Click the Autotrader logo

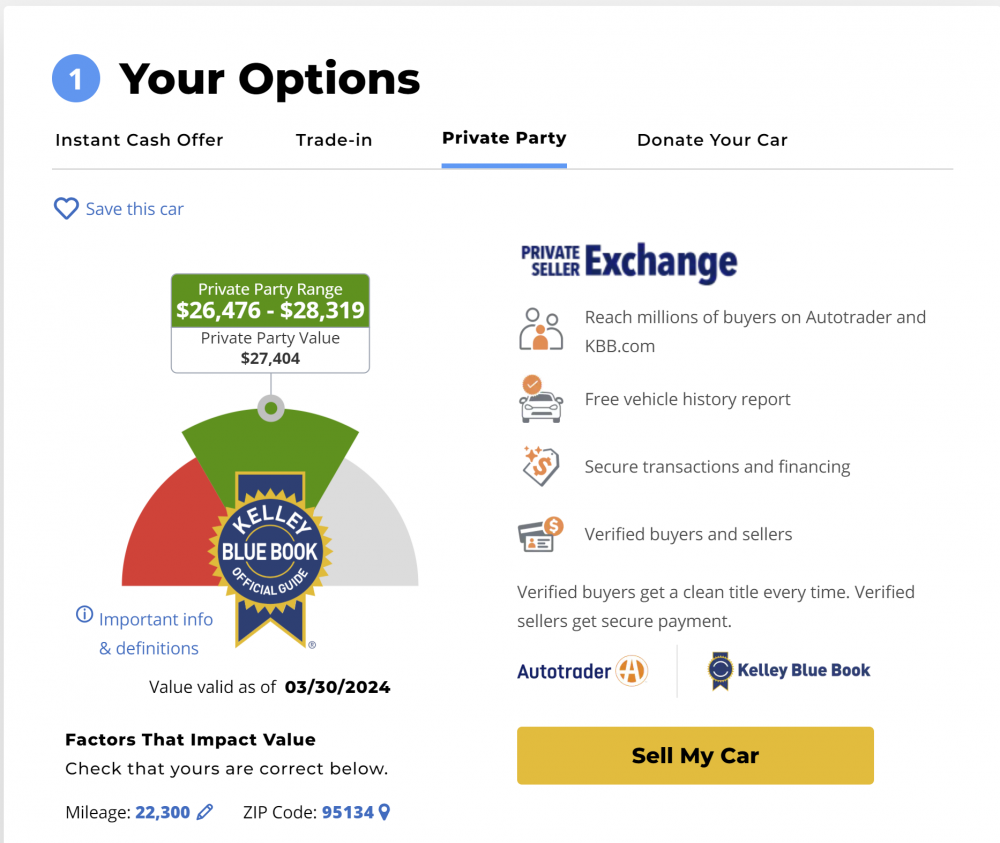[582, 671]
